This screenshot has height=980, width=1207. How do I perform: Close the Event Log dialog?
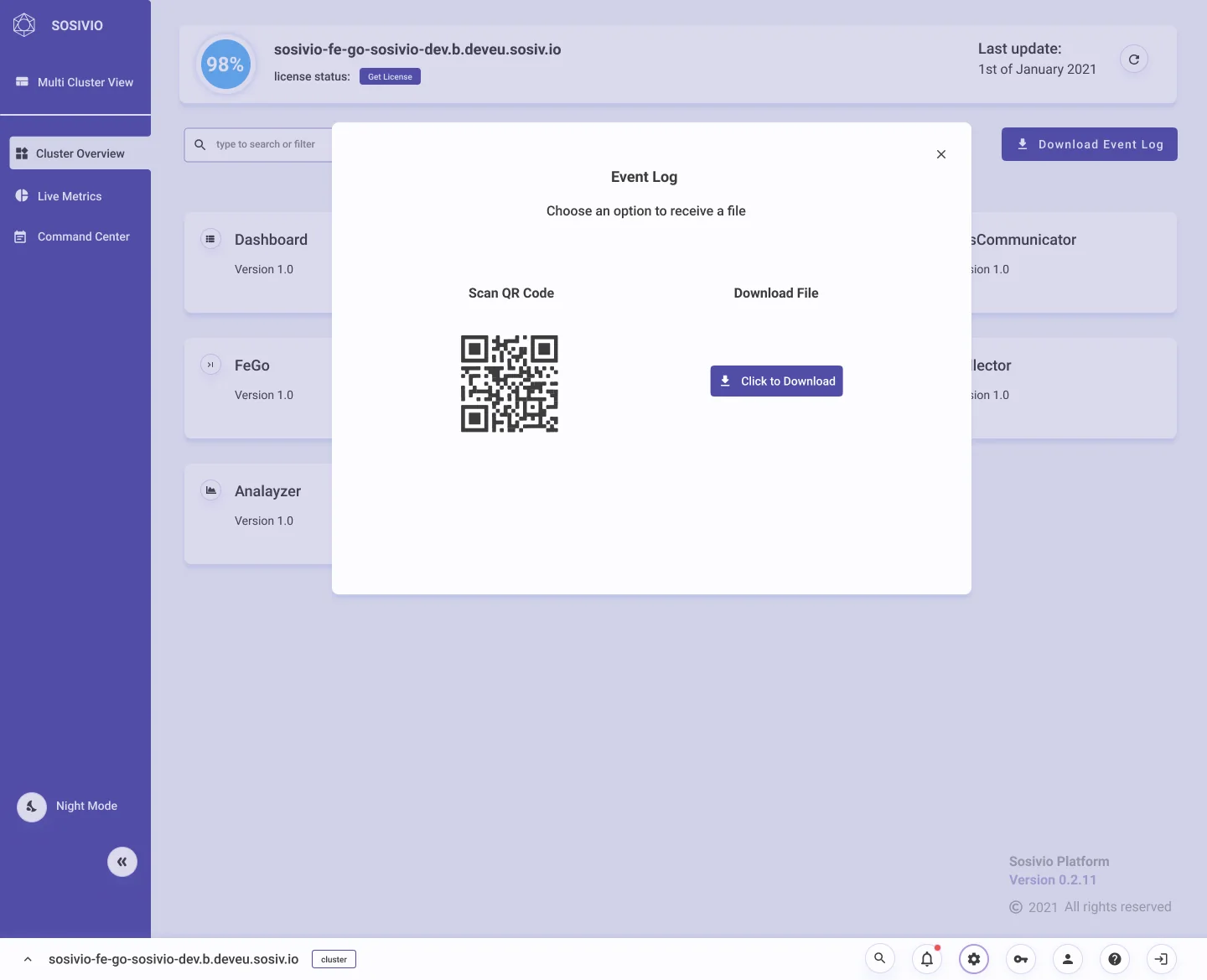pos(941,154)
